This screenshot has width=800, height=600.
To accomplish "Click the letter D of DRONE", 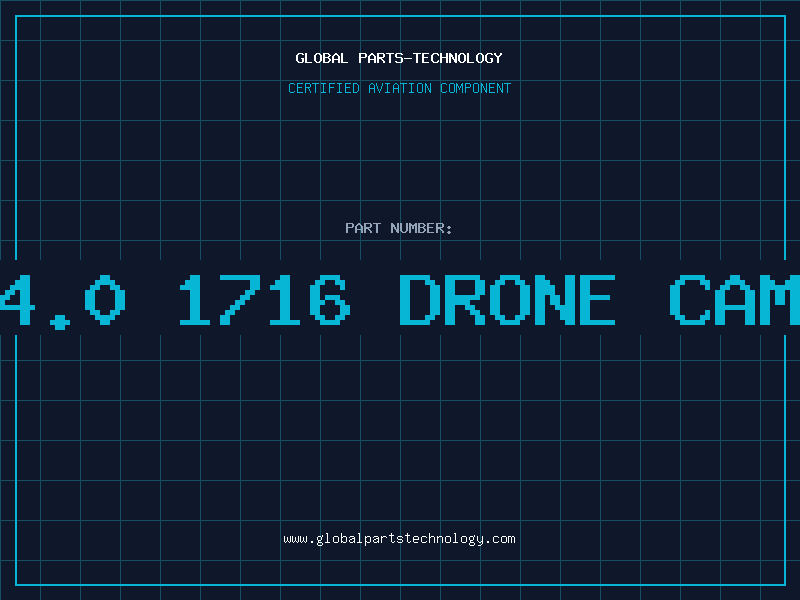I will 417,300.
